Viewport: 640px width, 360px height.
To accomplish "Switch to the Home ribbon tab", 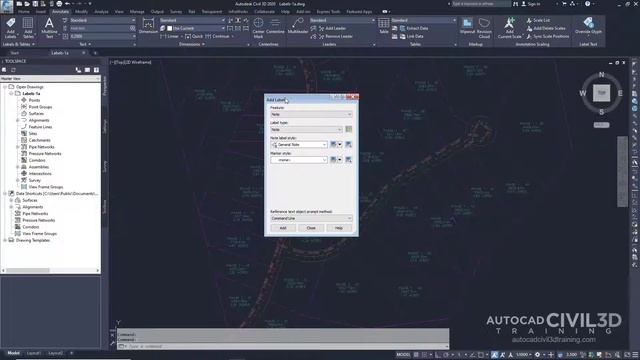I will pyautogui.click(x=23, y=12).
